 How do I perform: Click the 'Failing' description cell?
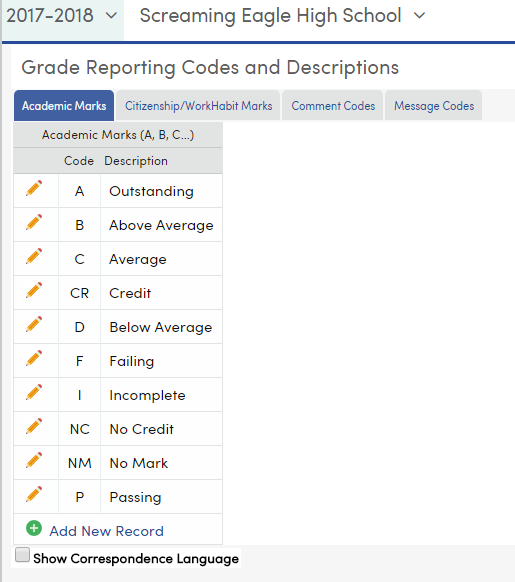(x=162, y=361)
